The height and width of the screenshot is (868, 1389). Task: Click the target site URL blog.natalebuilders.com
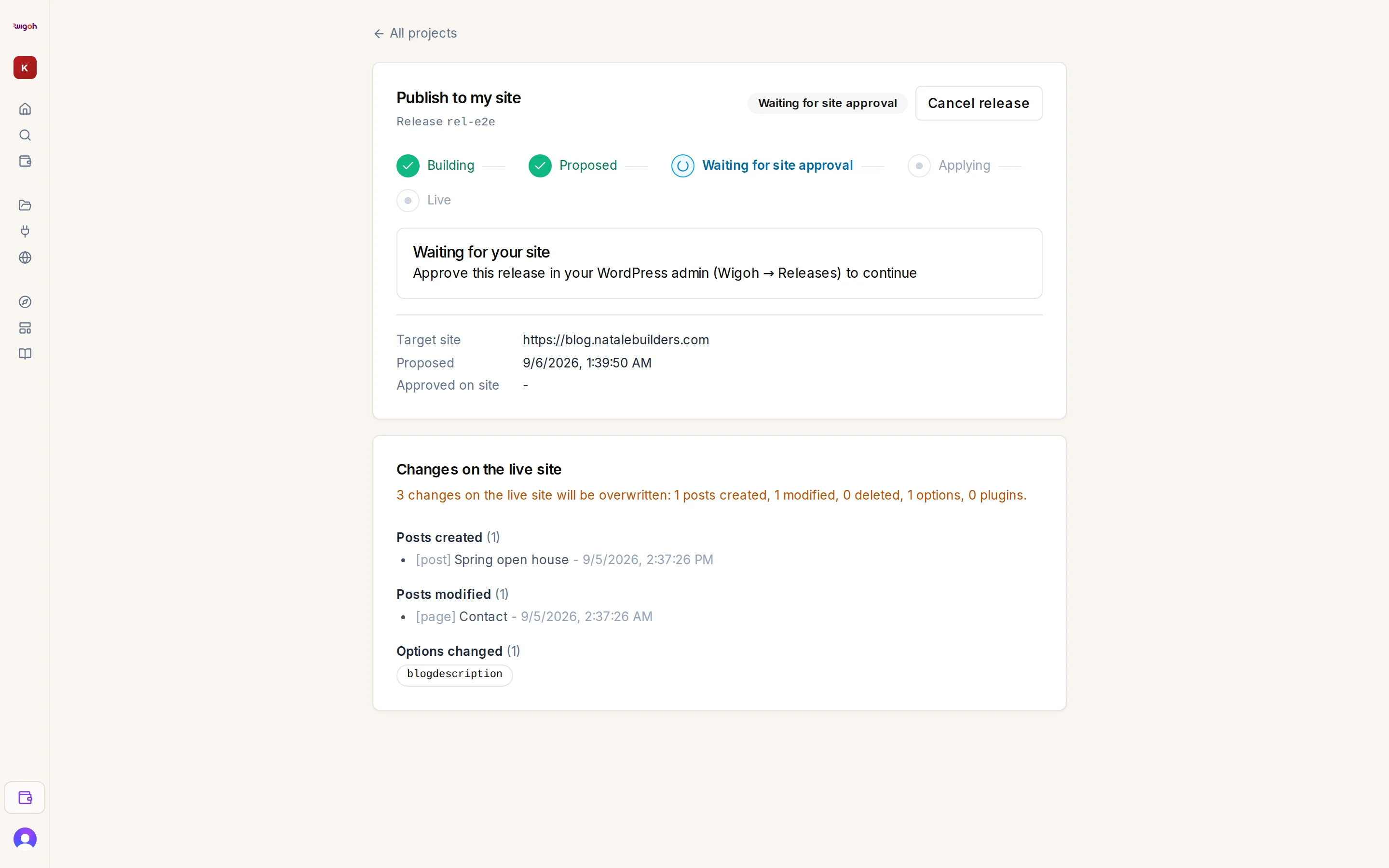(615, 340)
